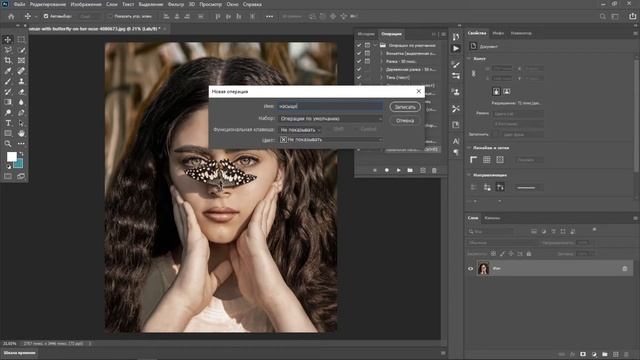Toggle the Auto-Select checkbox in options bar
640x360 pixels.
pos(46,16)
